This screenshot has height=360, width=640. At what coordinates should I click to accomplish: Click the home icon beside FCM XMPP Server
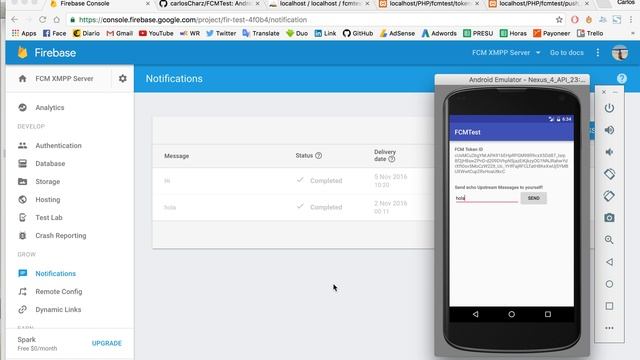[22, 78]
